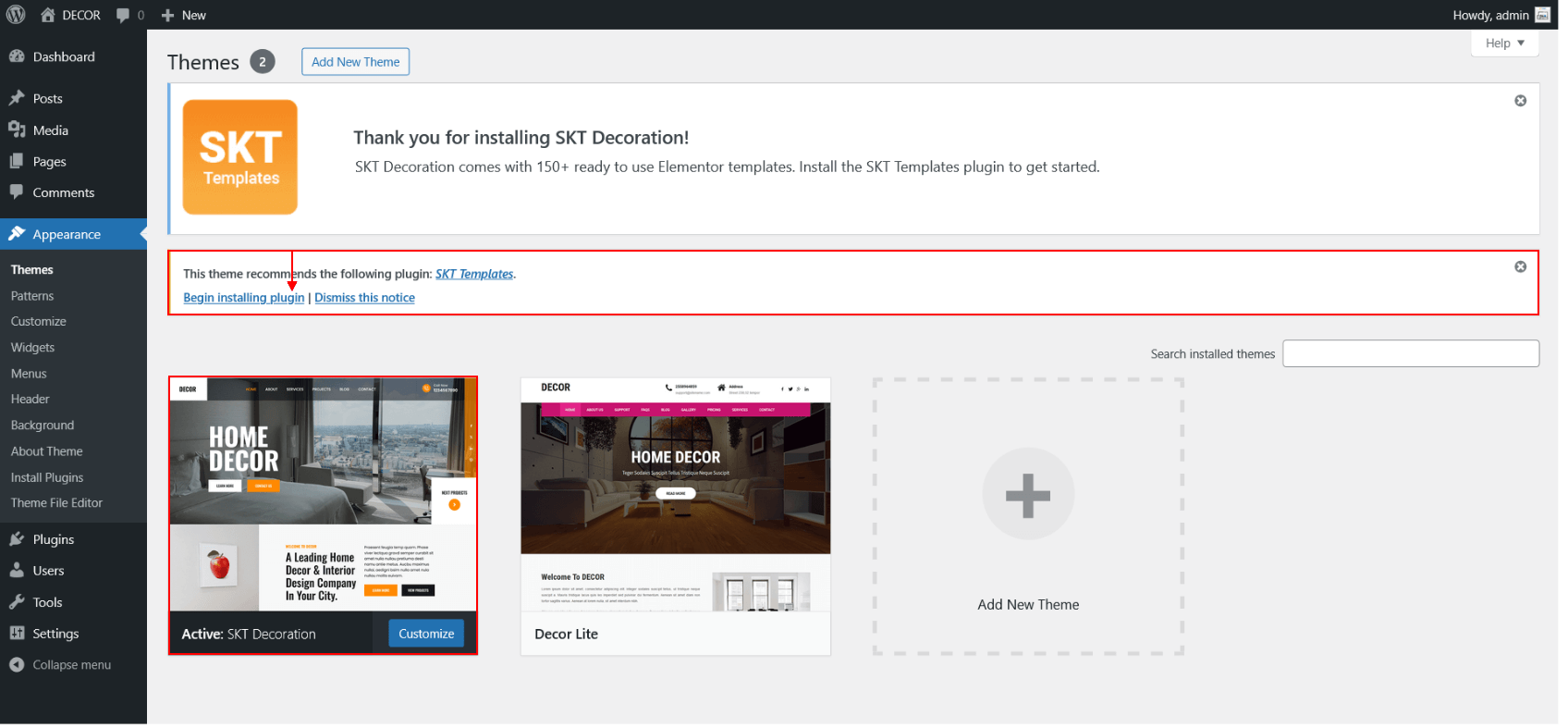This screenshot has width=1568, height=728.
Task: Click the blue Customize button
Action: coord(426,634)
